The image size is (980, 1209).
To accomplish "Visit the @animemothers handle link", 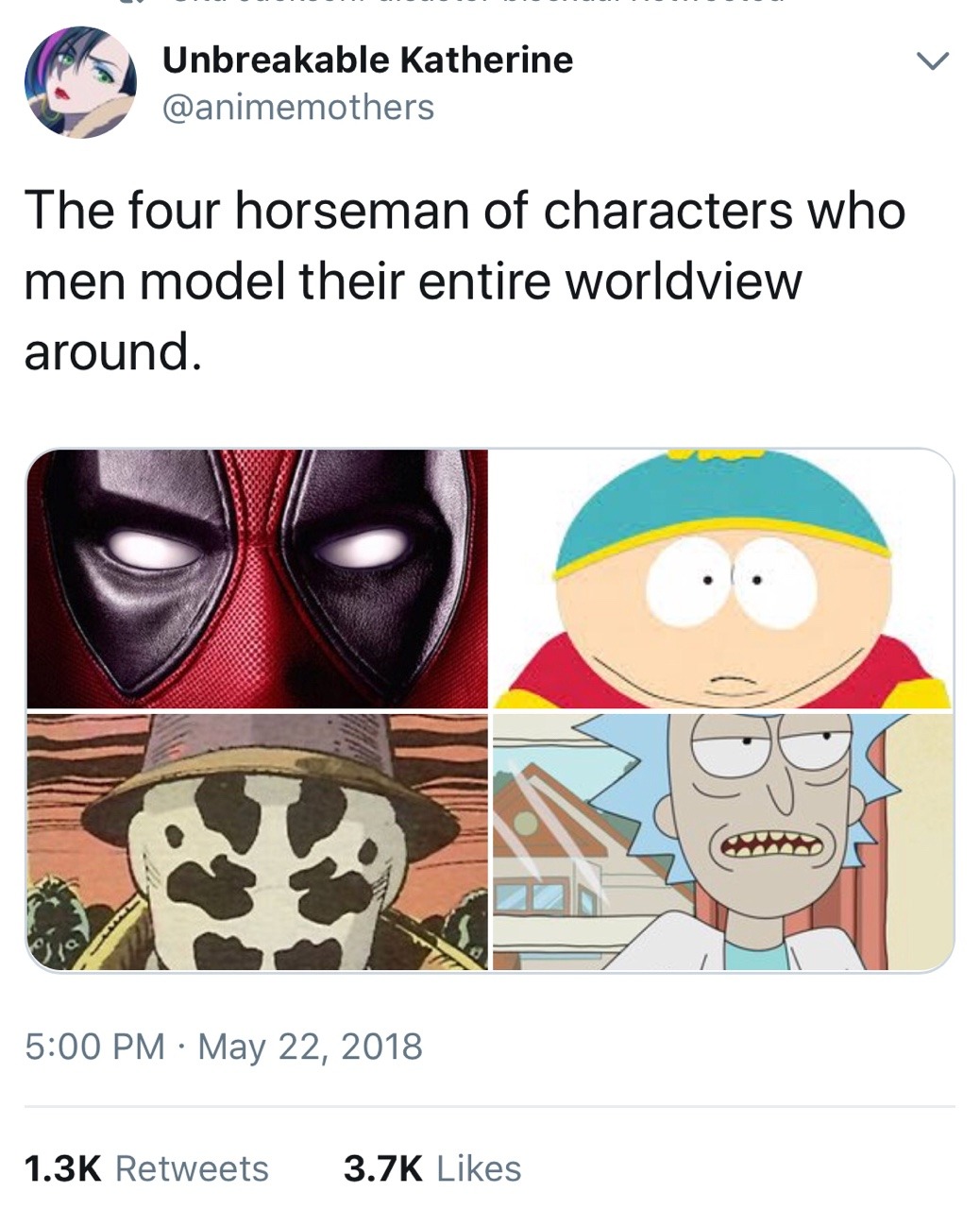I will pyautogui.click(x=298, y=107).
